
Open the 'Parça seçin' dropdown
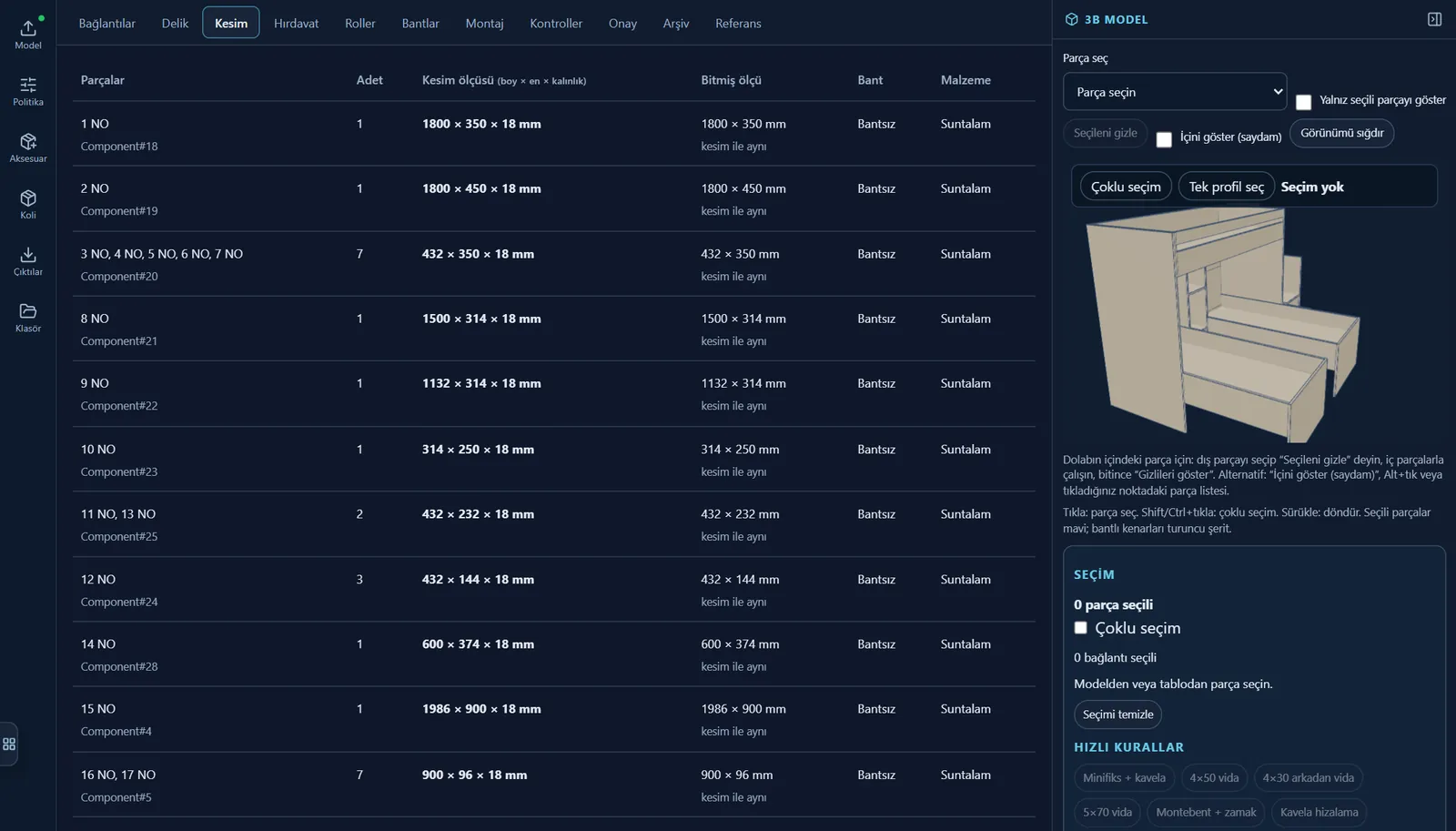[1175, 92]
